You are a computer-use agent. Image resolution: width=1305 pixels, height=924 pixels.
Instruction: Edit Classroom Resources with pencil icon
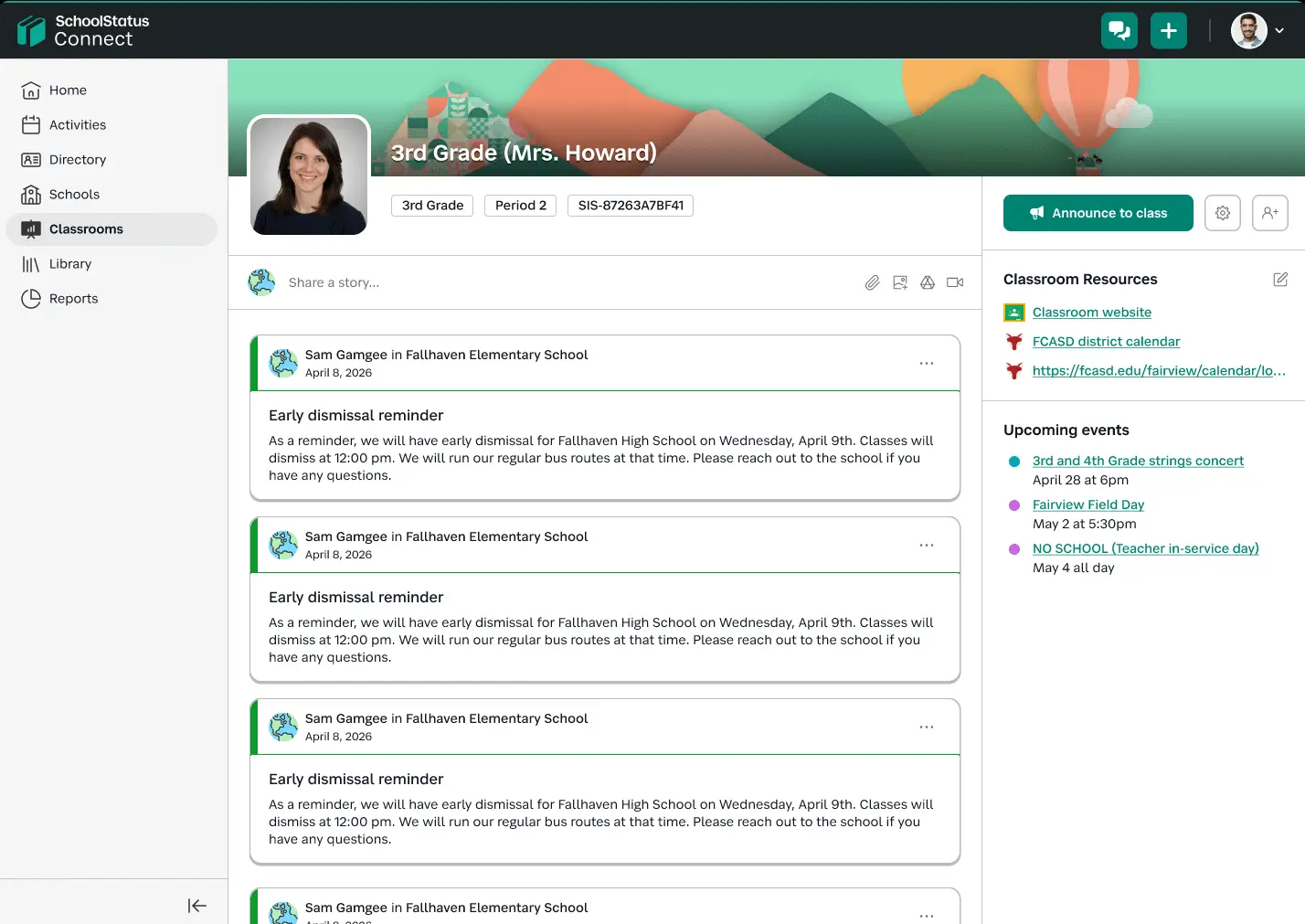tap(1280, 280)
